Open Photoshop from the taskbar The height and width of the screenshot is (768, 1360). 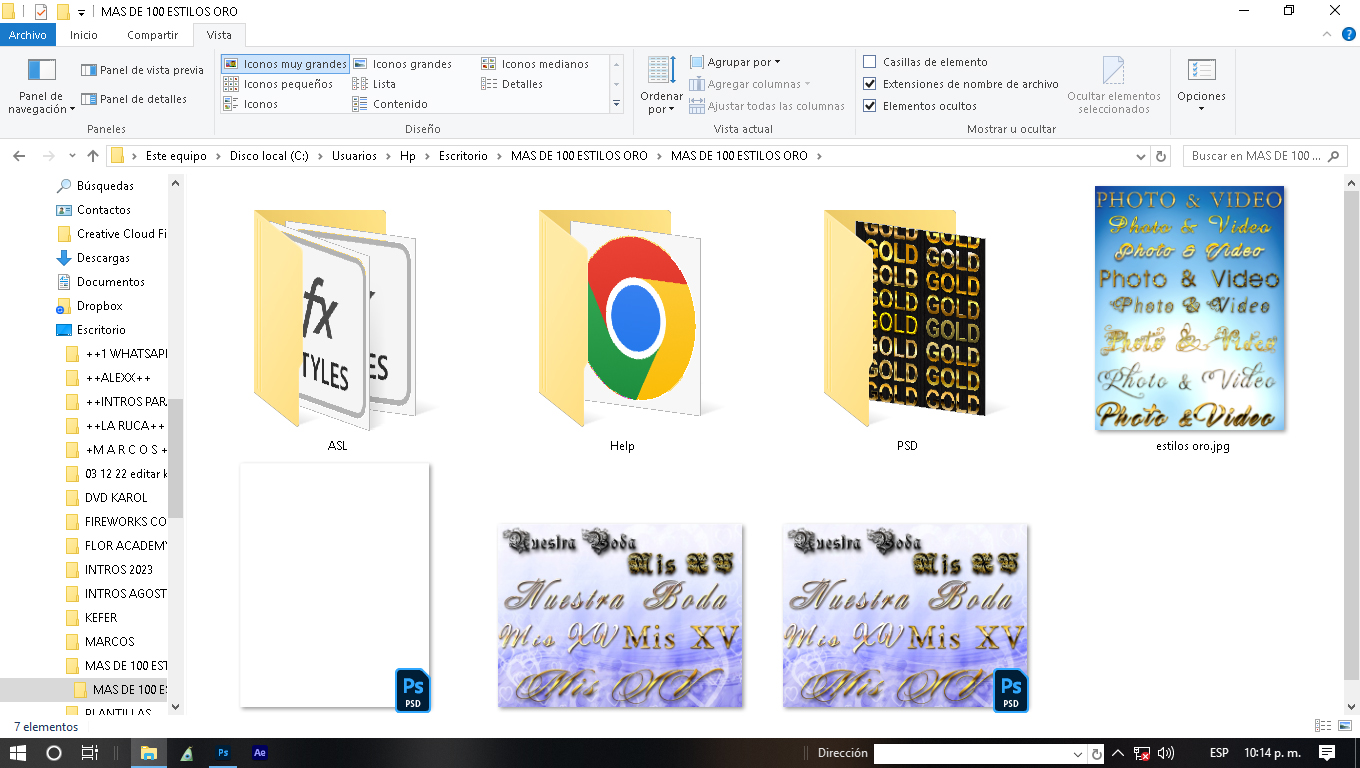(x=223, y=753)
